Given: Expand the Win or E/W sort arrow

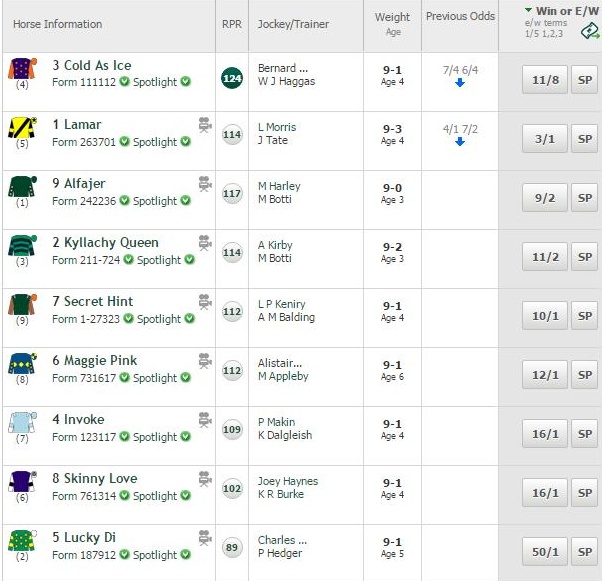Looking at the screenshot, I should click(x=529, y=10).
